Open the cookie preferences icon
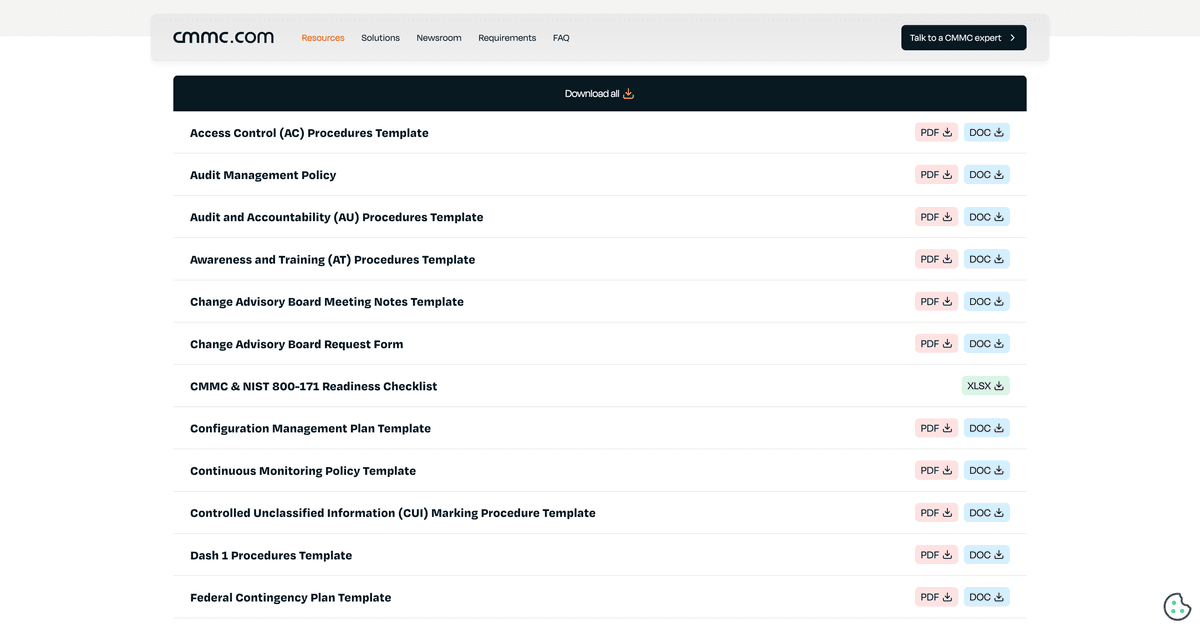This screenshot has height=629, width=1200. (1177, 606)
